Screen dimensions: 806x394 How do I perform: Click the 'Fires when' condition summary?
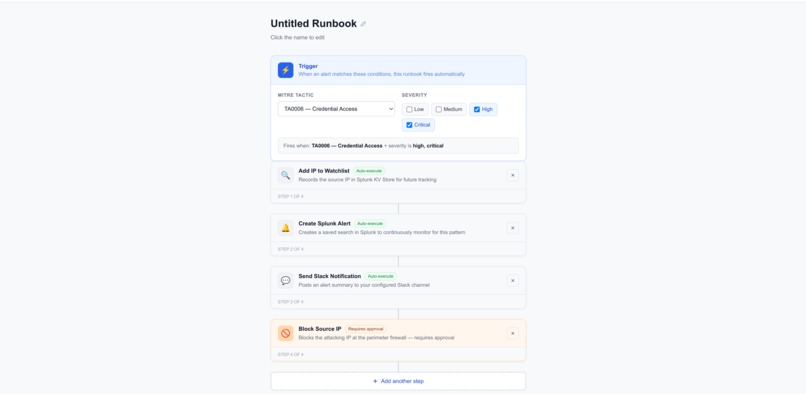[x=398, y=146]
